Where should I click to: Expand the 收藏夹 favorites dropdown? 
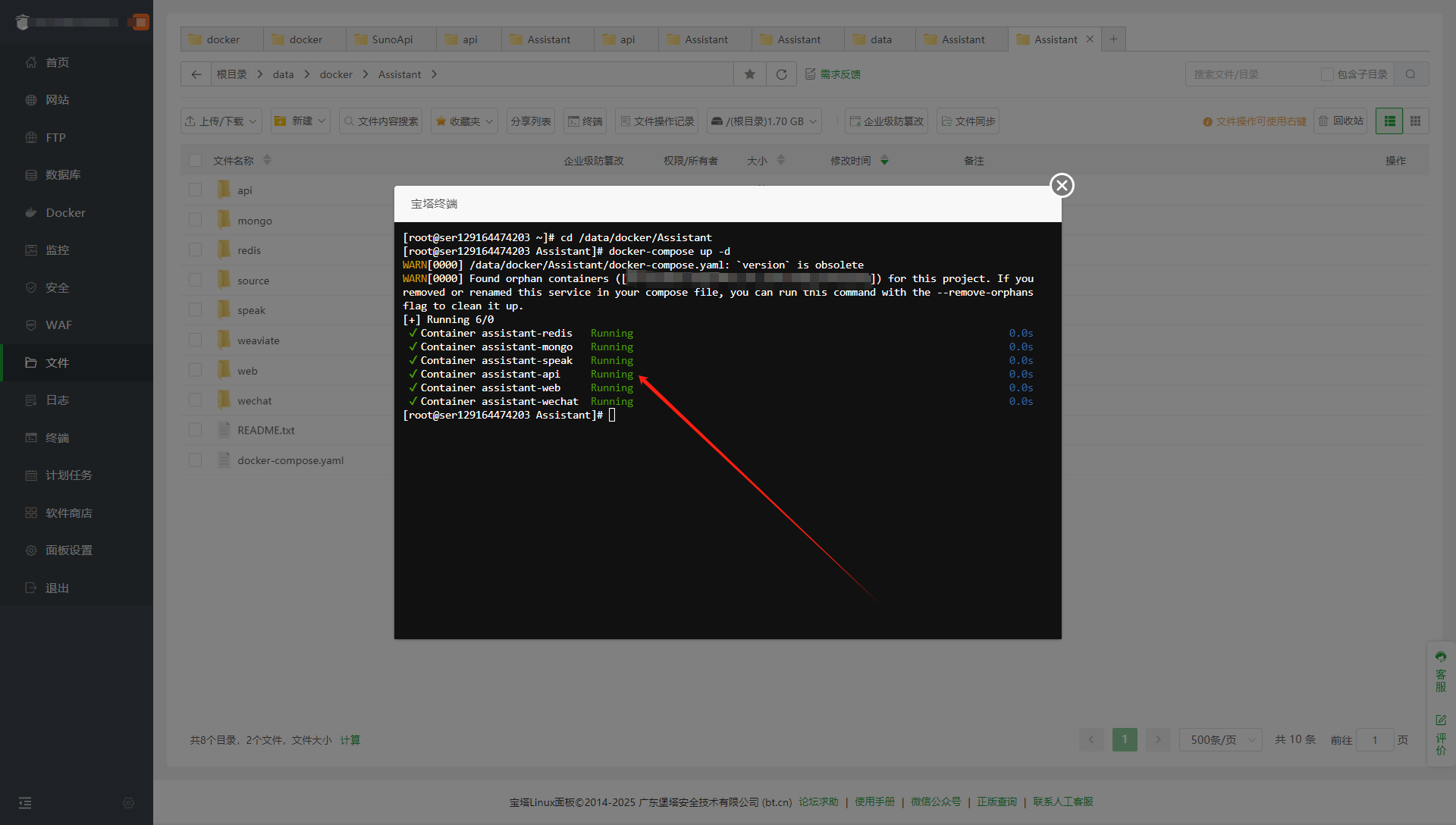(x=464, y=121)
